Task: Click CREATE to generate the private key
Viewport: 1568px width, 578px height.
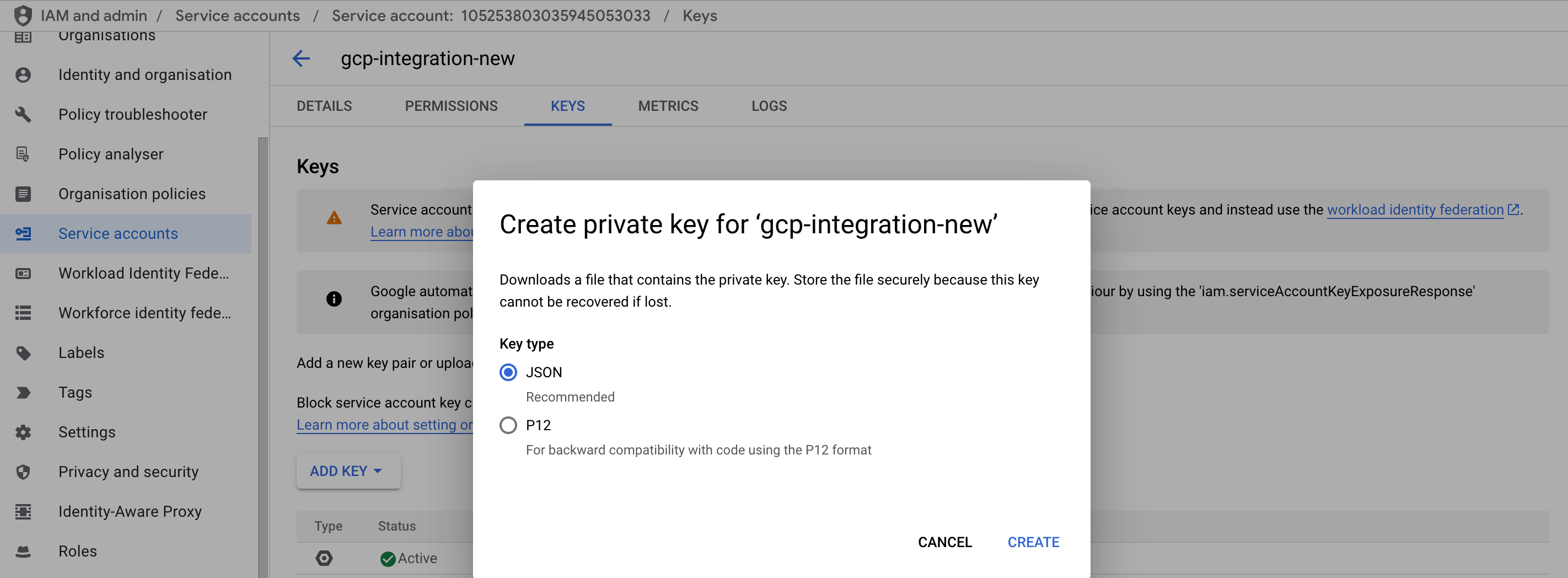Action: point(1034,542)
